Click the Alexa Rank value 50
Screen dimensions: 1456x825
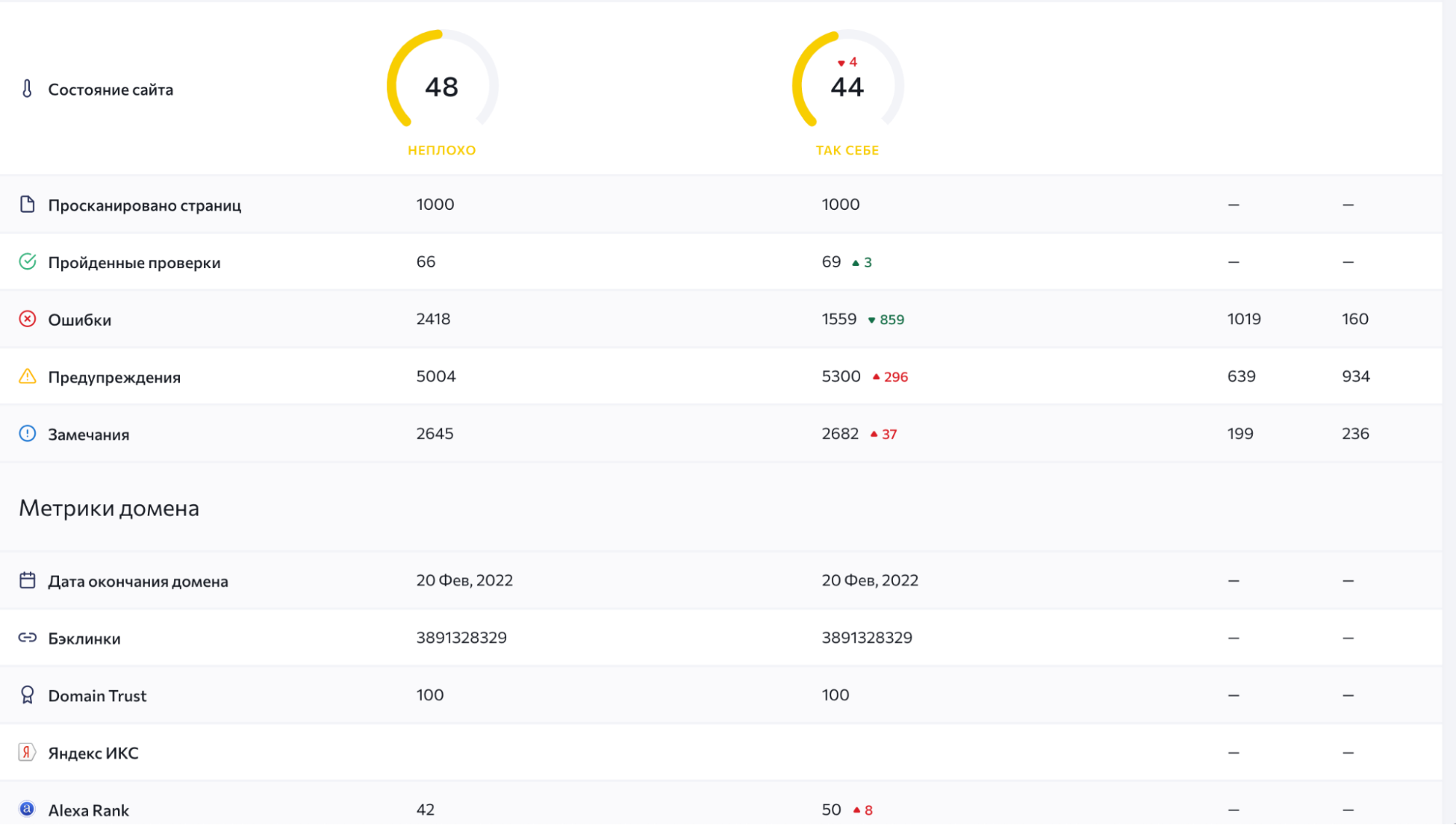tap(832, 809)
